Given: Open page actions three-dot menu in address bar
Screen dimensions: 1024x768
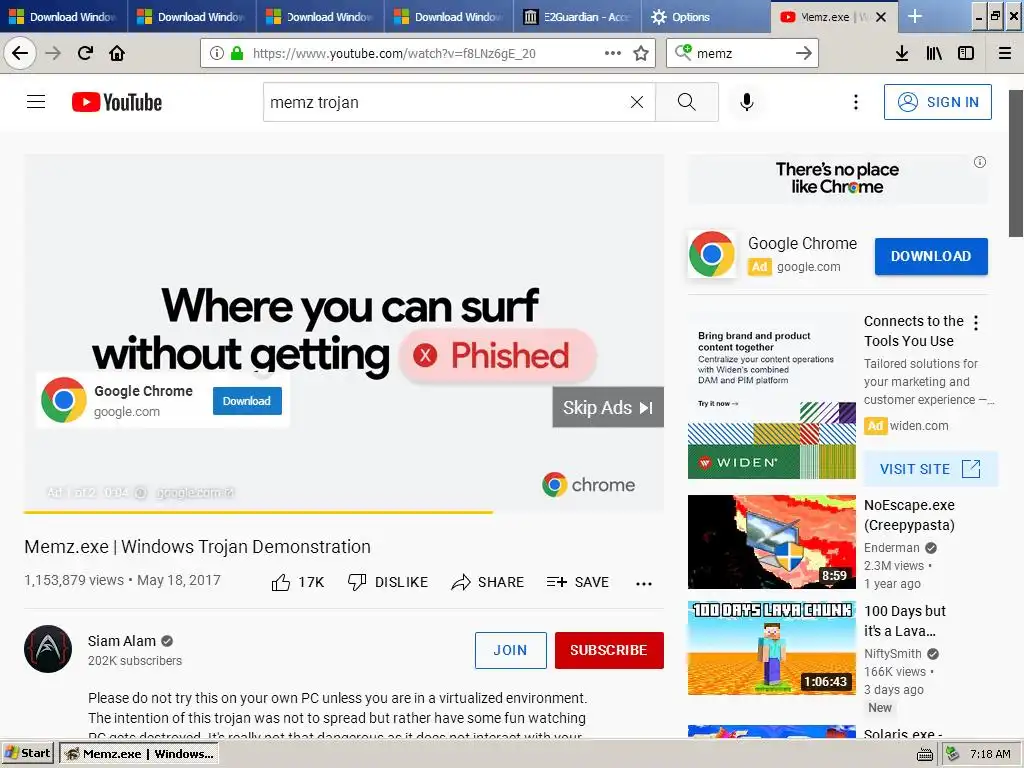Looking at the screenshot, I should click(x=613, y=53).
